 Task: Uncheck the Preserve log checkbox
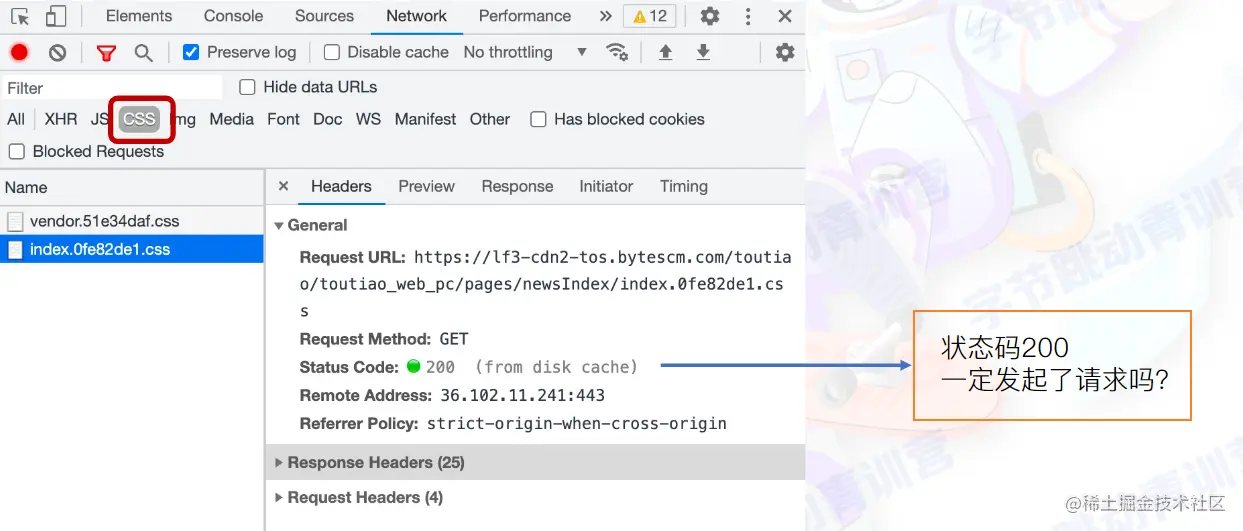pyautogui.click(x=190, y=52)
